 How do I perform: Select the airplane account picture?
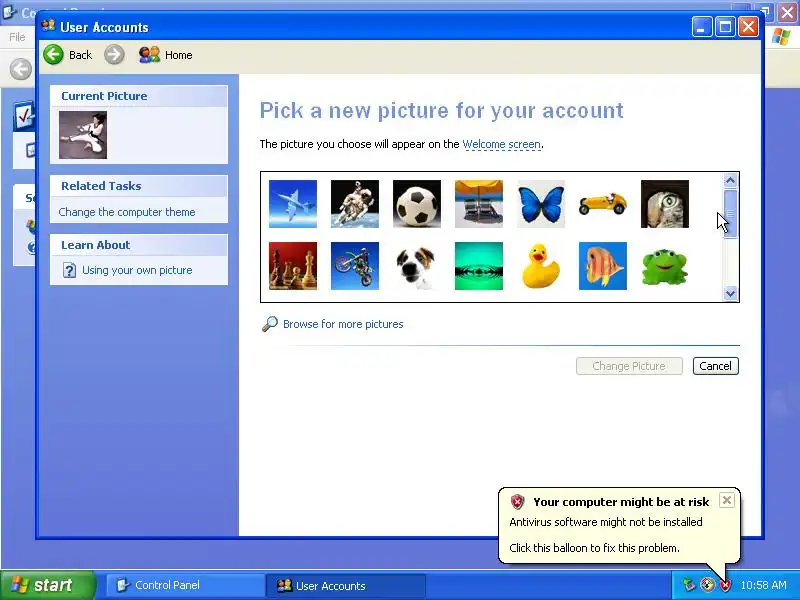(292, 204)
